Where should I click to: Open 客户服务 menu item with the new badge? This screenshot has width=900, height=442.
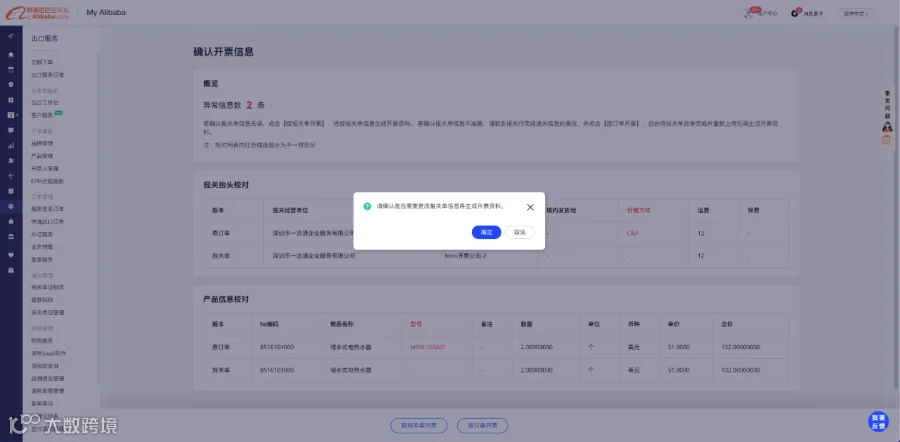(42, 115)
